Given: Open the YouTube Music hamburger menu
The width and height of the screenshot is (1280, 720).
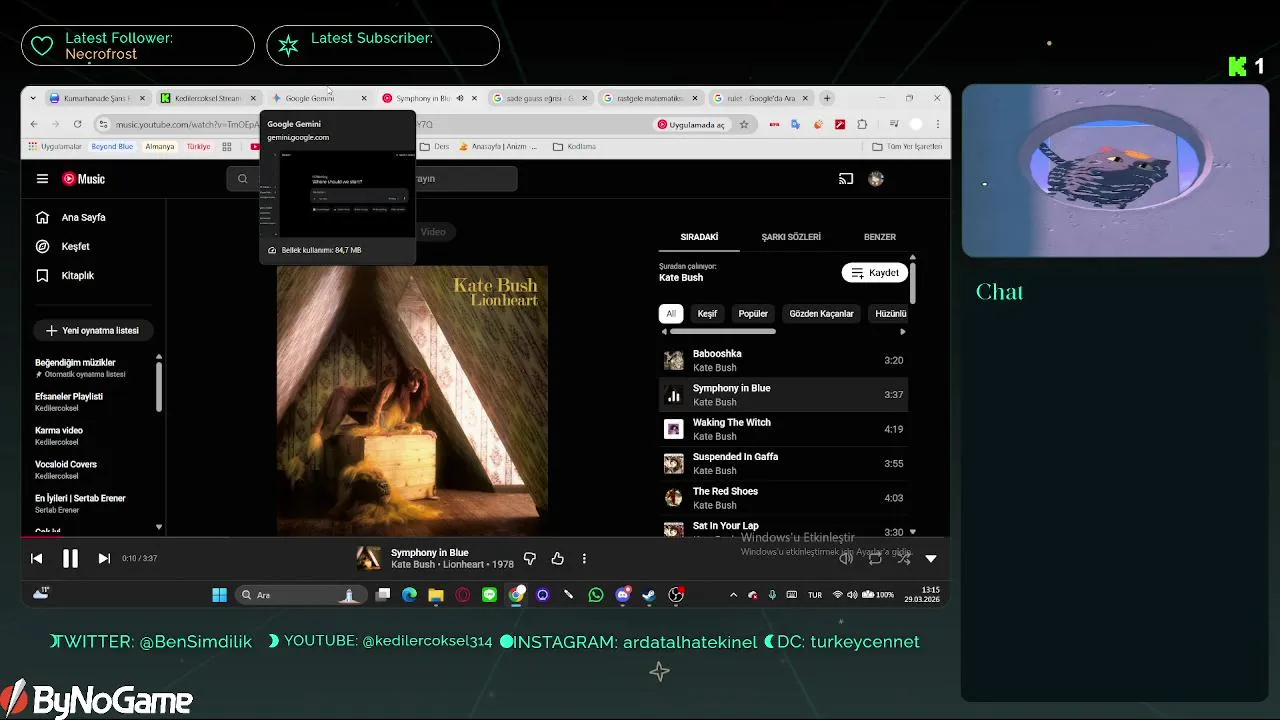Looking at the screenshot, I should point(42,179).
